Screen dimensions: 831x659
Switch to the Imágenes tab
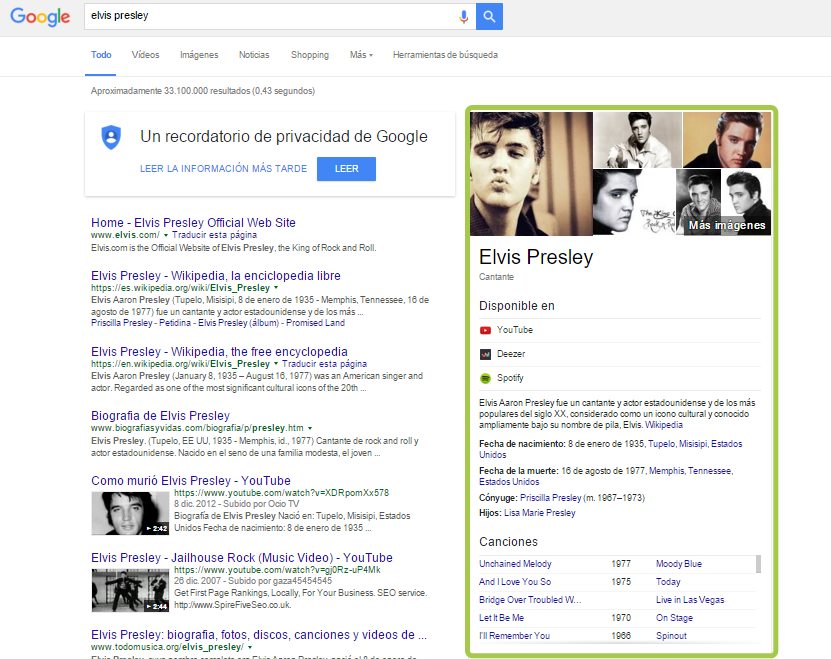click(199, 55)
